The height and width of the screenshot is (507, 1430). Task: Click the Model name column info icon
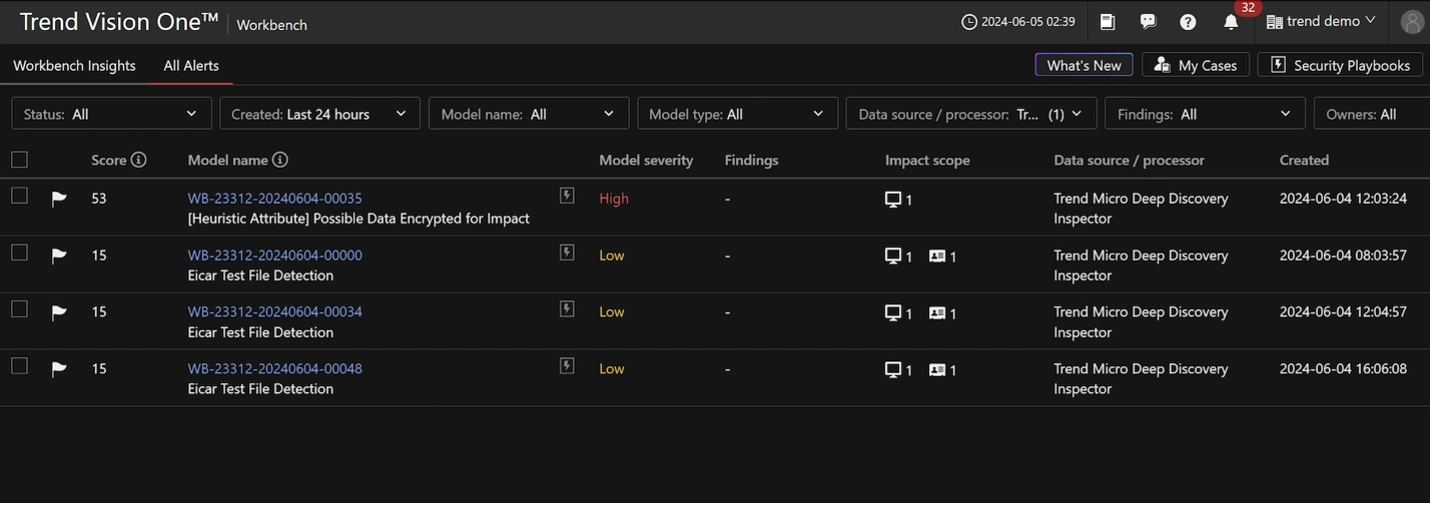(280, 160)
